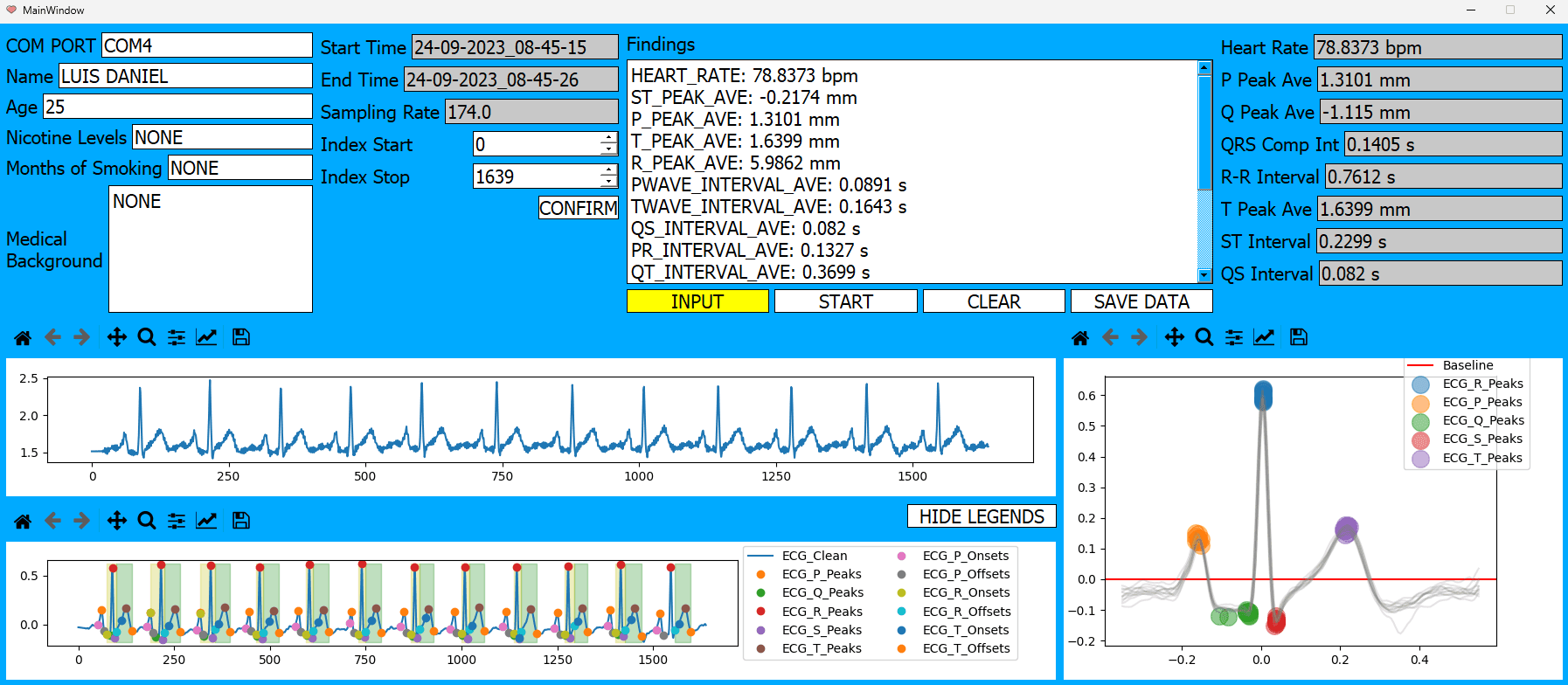Image resolution: width=1568 pixels, height=685 pixels.
Task: Save figure from the raw ECG plot toolbar
Action: coord(241,337)
